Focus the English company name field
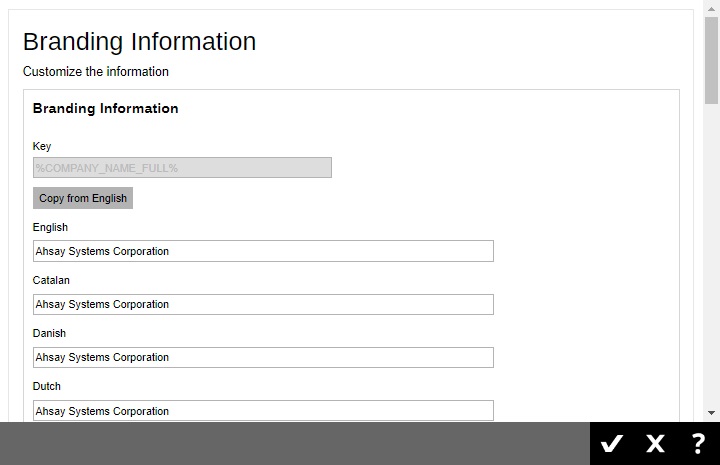This screenshot has width=720, height=465. point(263,251)
